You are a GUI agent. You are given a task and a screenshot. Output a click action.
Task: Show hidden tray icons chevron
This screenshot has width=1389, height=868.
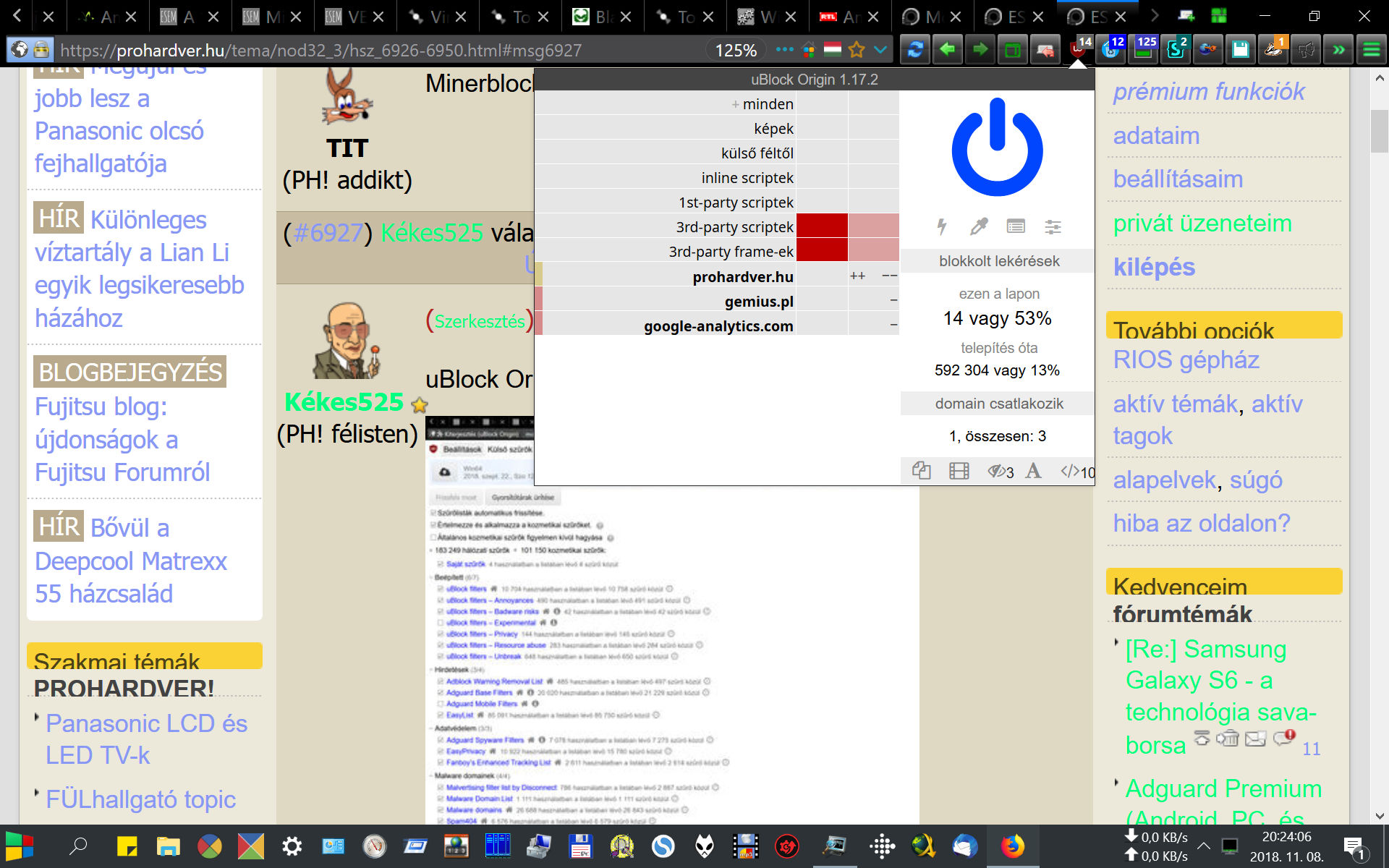(x=1204, y=846)
